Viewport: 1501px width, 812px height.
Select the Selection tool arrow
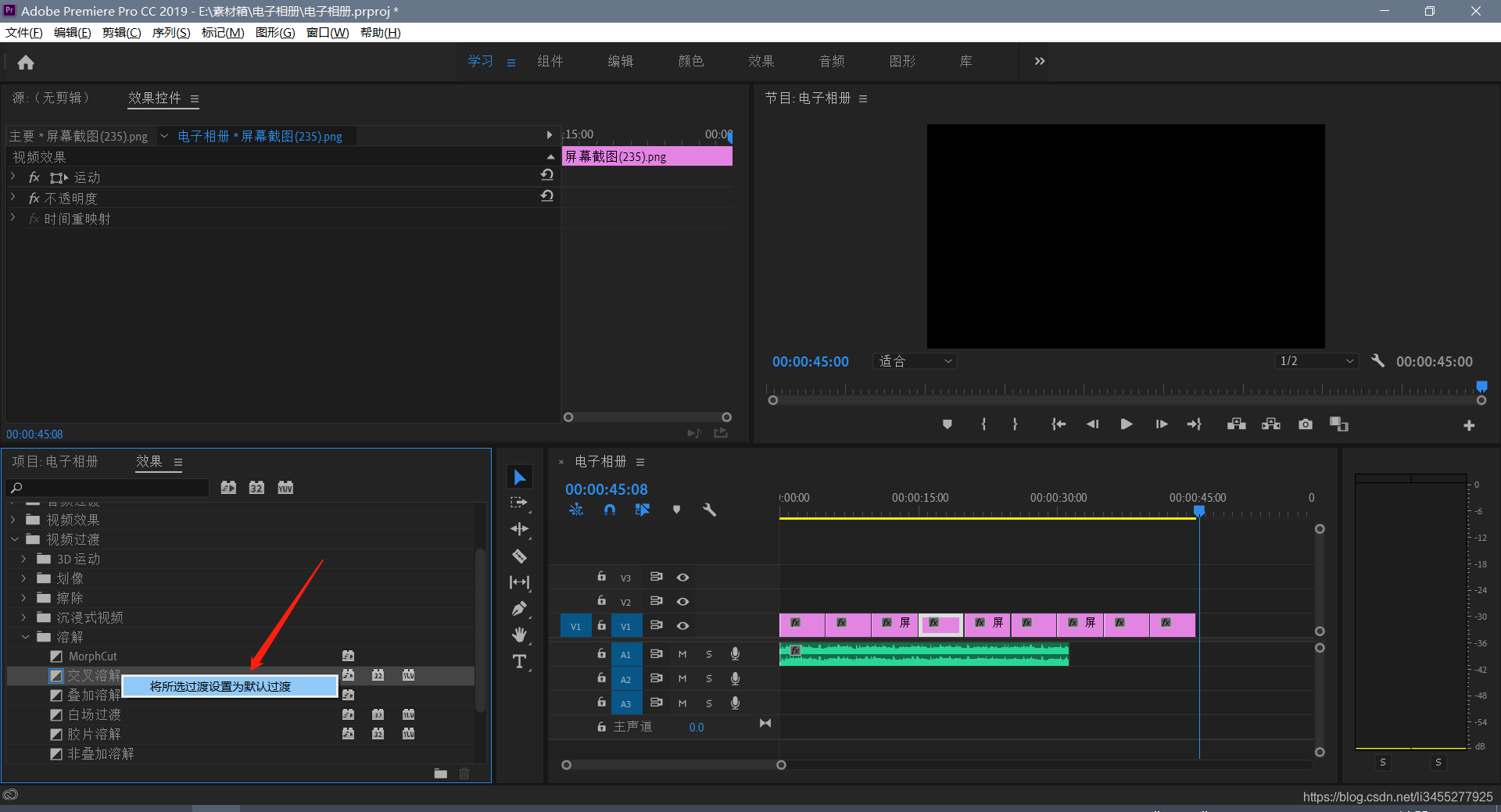[520, 477]
